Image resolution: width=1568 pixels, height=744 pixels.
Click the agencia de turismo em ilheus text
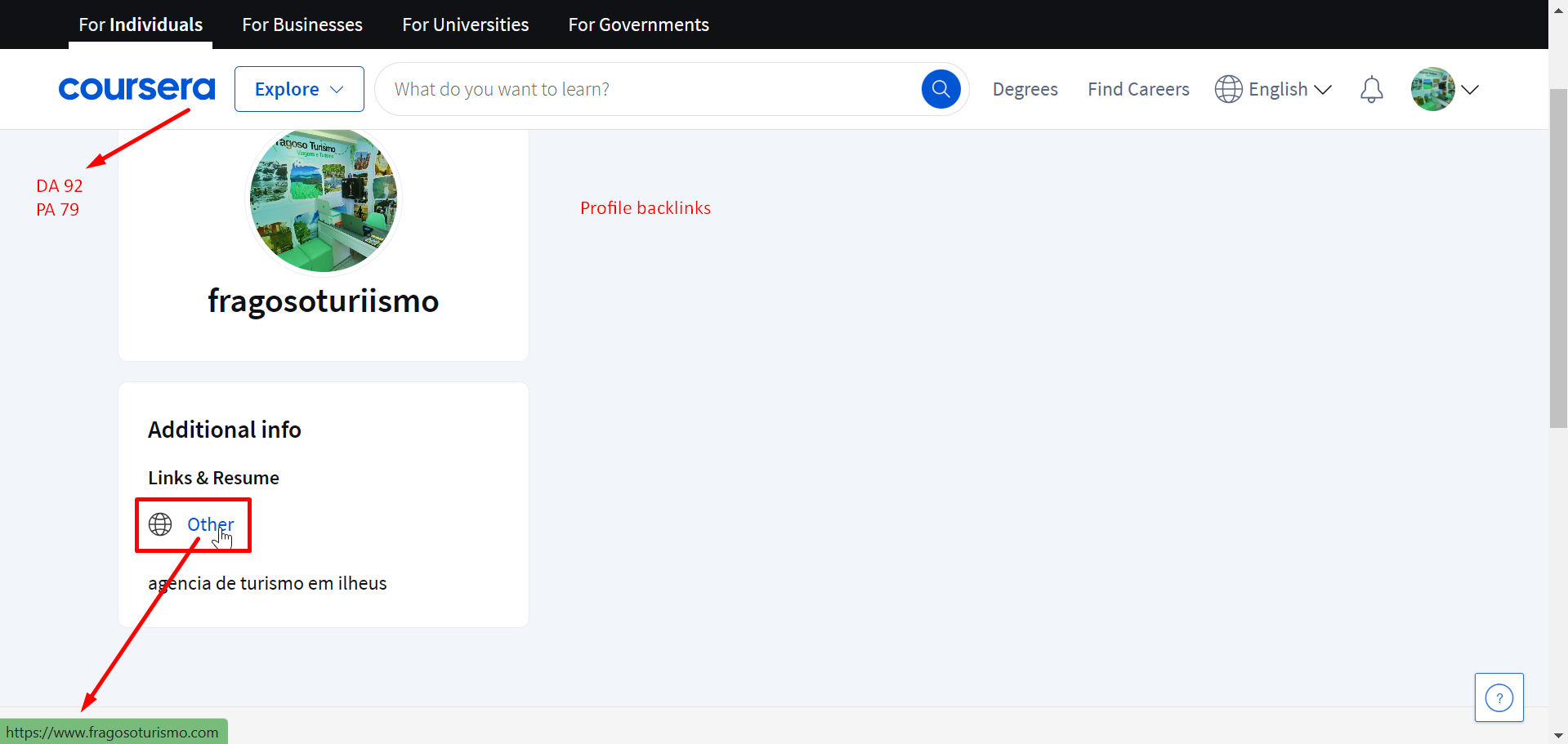coord(267,583)
